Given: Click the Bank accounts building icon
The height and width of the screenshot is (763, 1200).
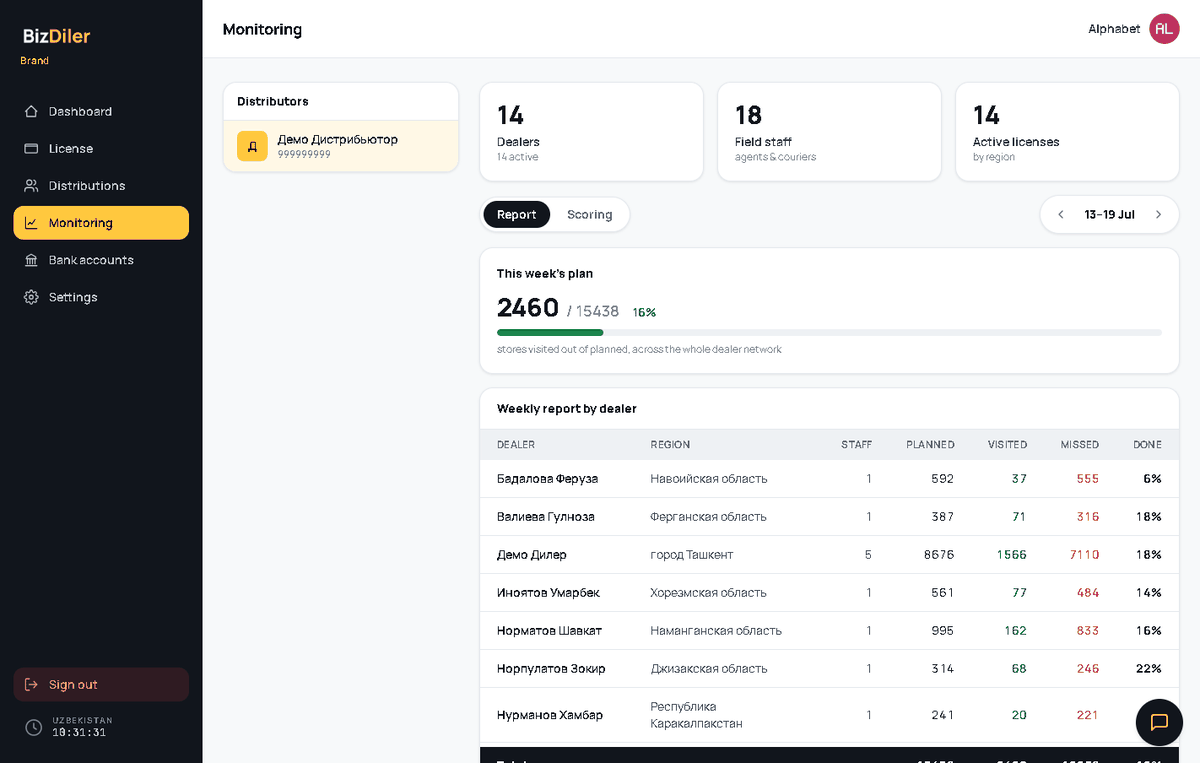Looking at the screenshot, I should point(32,260).
